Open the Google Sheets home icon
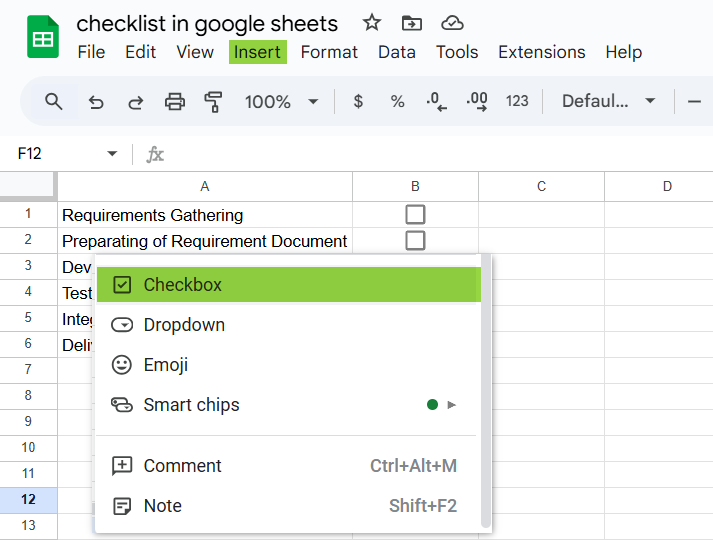713x540 pixels. [43, 37]
